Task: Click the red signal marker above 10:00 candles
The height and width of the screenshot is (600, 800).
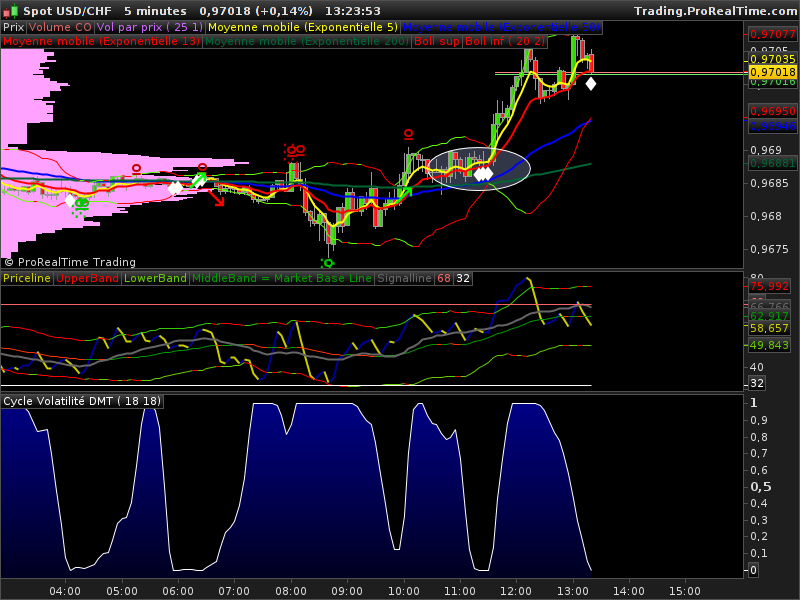Action: [x=408, y=134]
